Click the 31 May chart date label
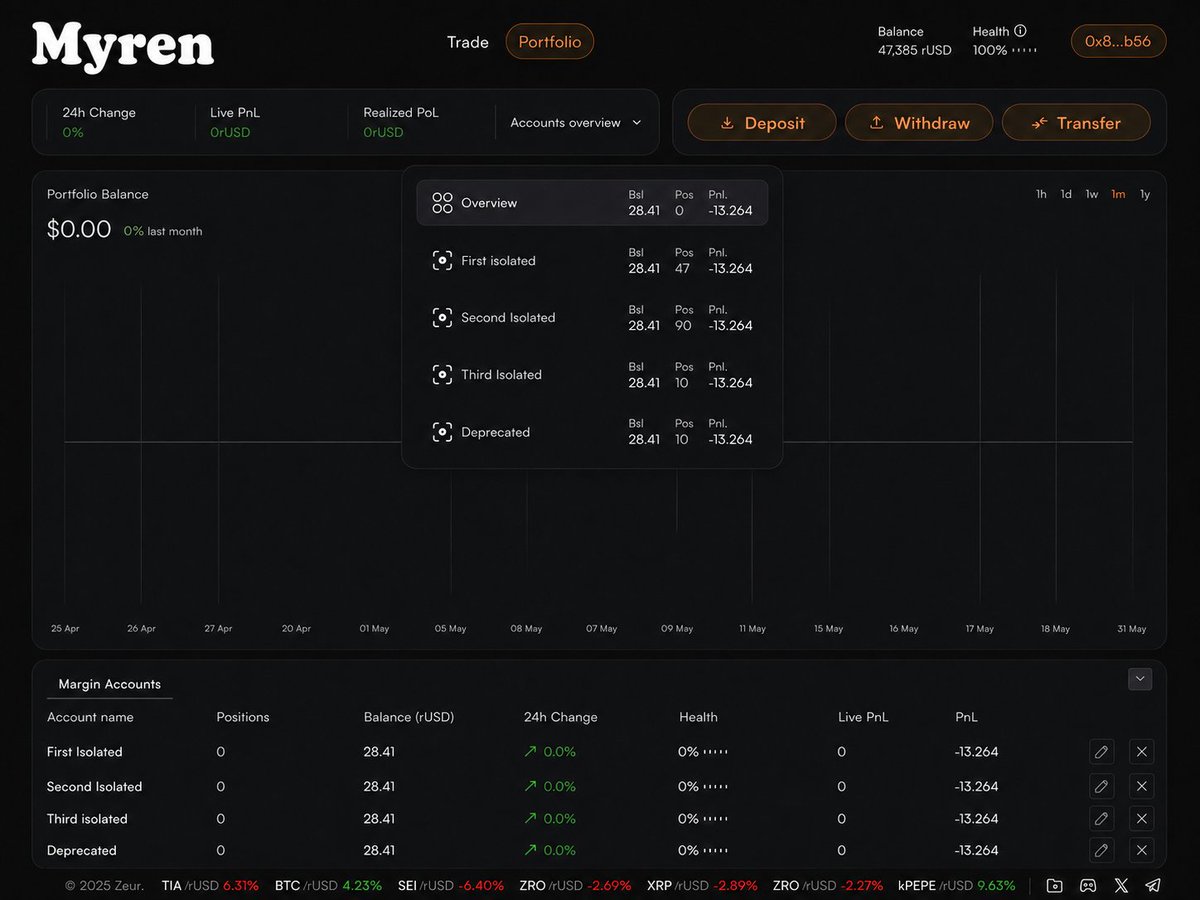1200x900 pixels. coord(1132,629)
